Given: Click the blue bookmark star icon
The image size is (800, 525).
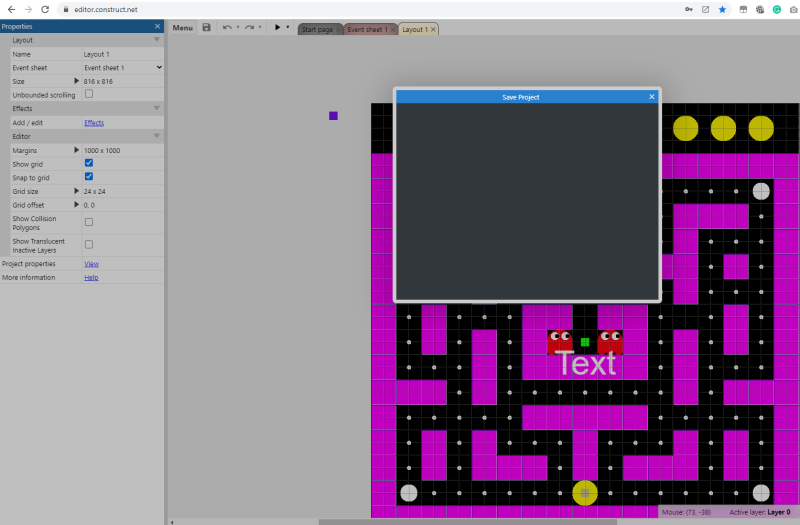Looking at the screenshot, I should [x=722, y=9].
